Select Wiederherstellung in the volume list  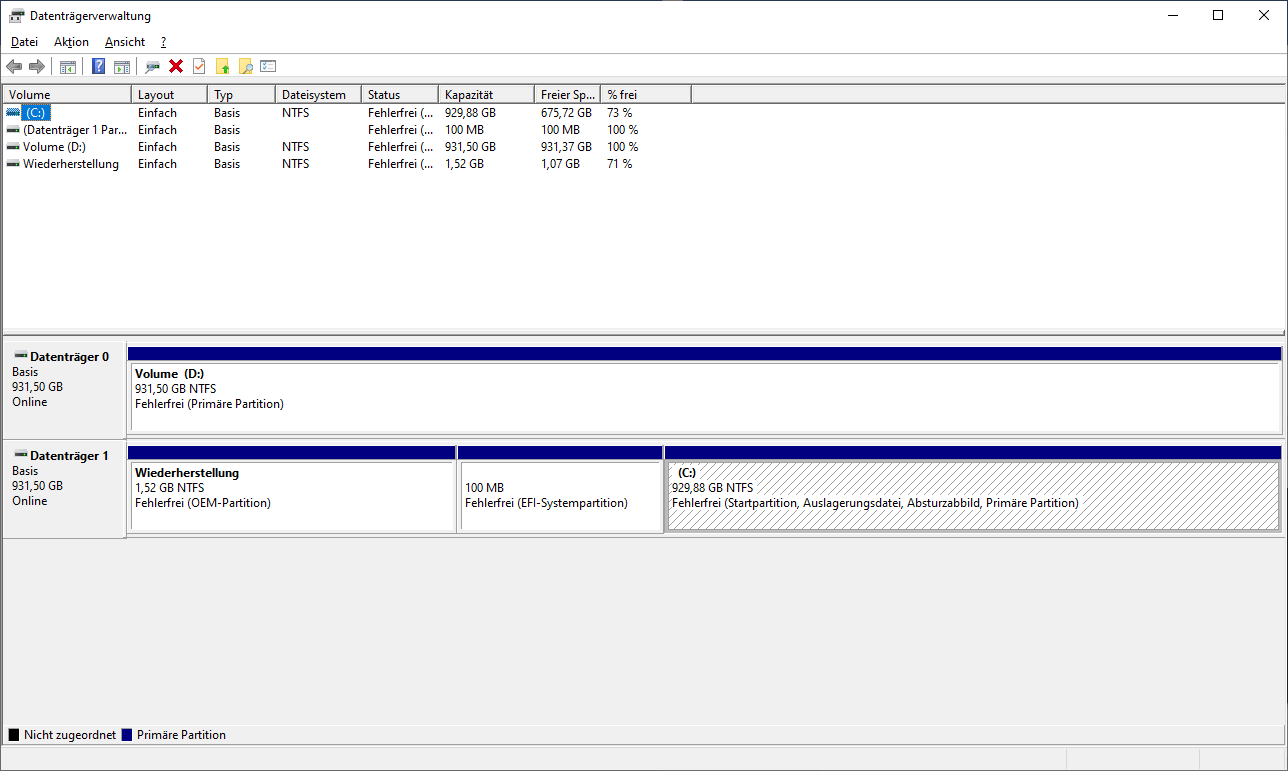tap(71, 164)
